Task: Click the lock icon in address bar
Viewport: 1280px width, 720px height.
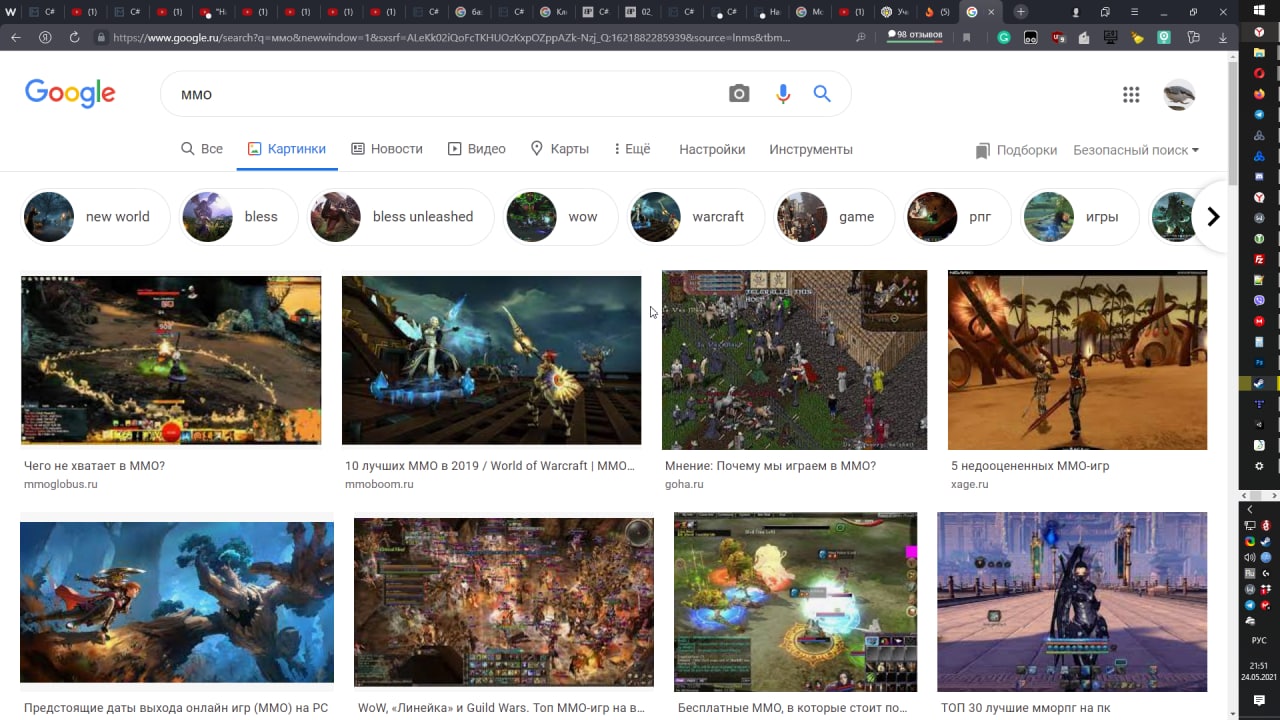Action: [x=101, y=37]
